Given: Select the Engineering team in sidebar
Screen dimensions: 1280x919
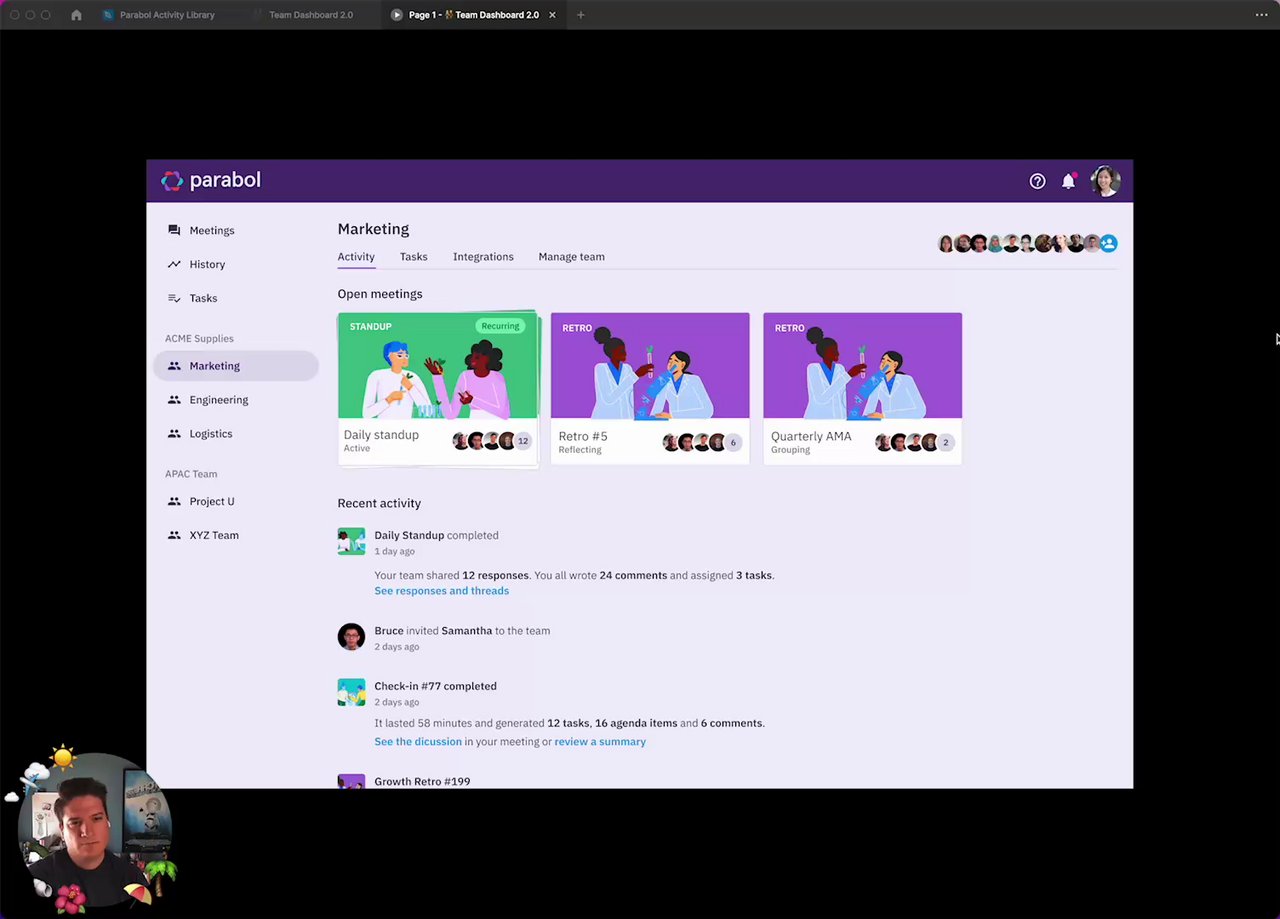Looking at the screenshot, I should click(219, 400).
